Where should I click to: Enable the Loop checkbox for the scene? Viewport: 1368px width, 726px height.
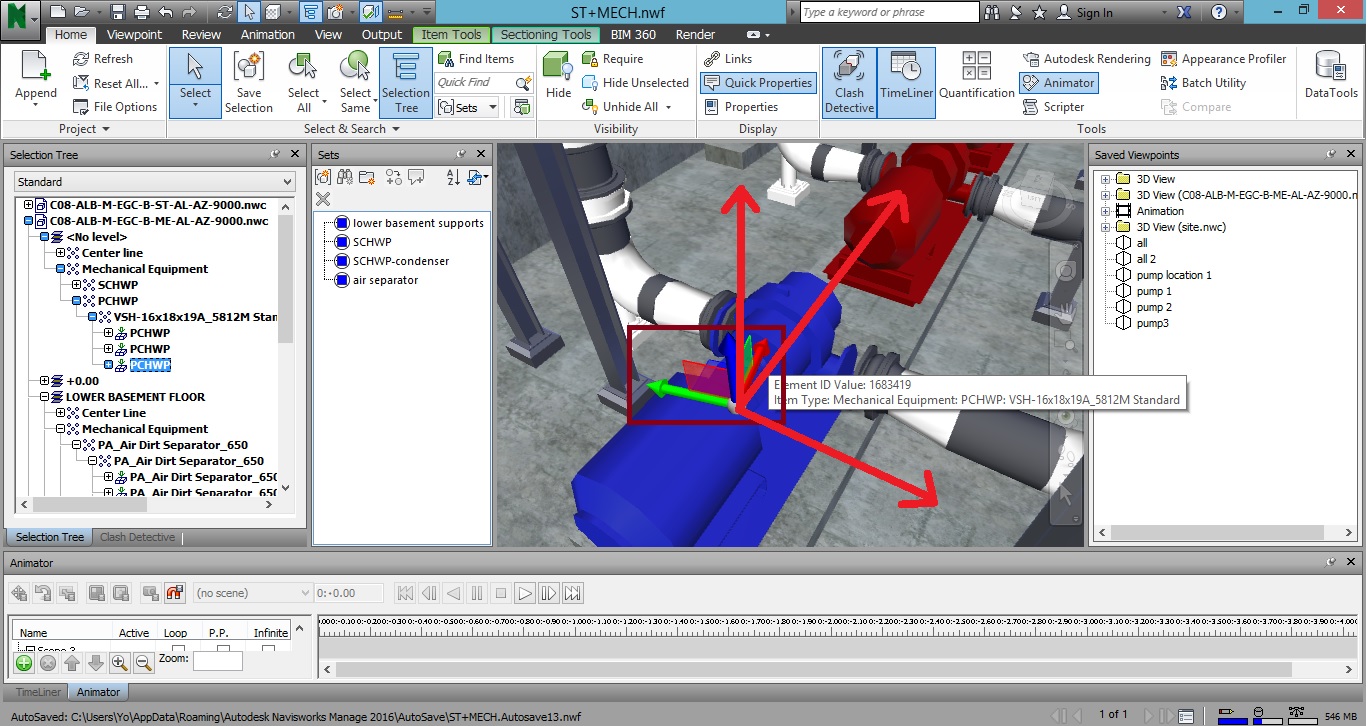(179, 648)
